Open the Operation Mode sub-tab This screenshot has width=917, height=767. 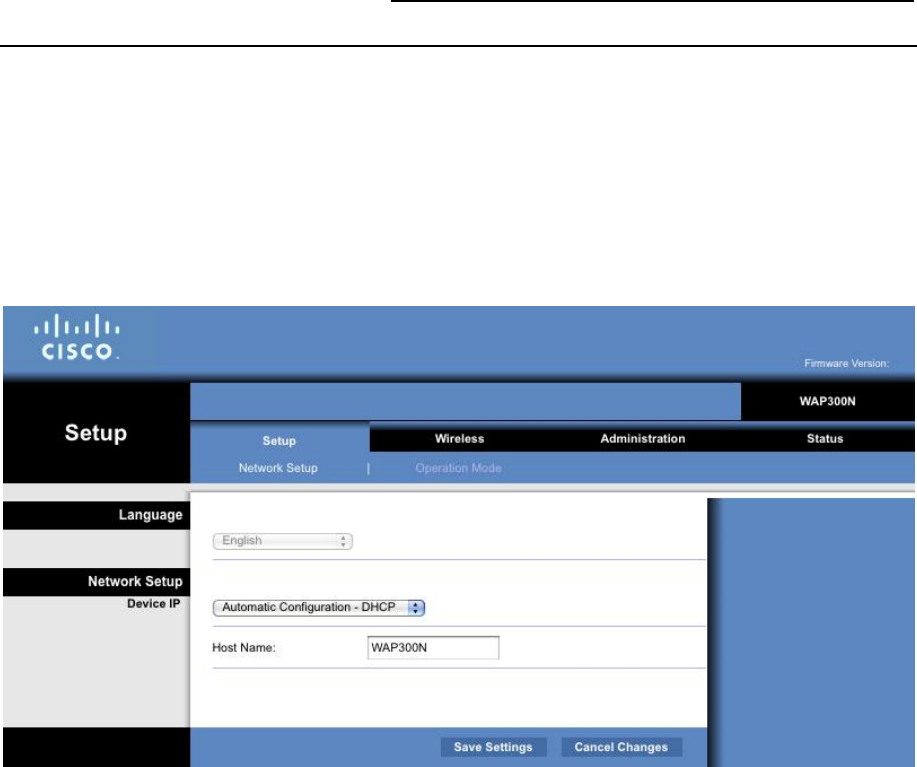click(x=458, y=468)
